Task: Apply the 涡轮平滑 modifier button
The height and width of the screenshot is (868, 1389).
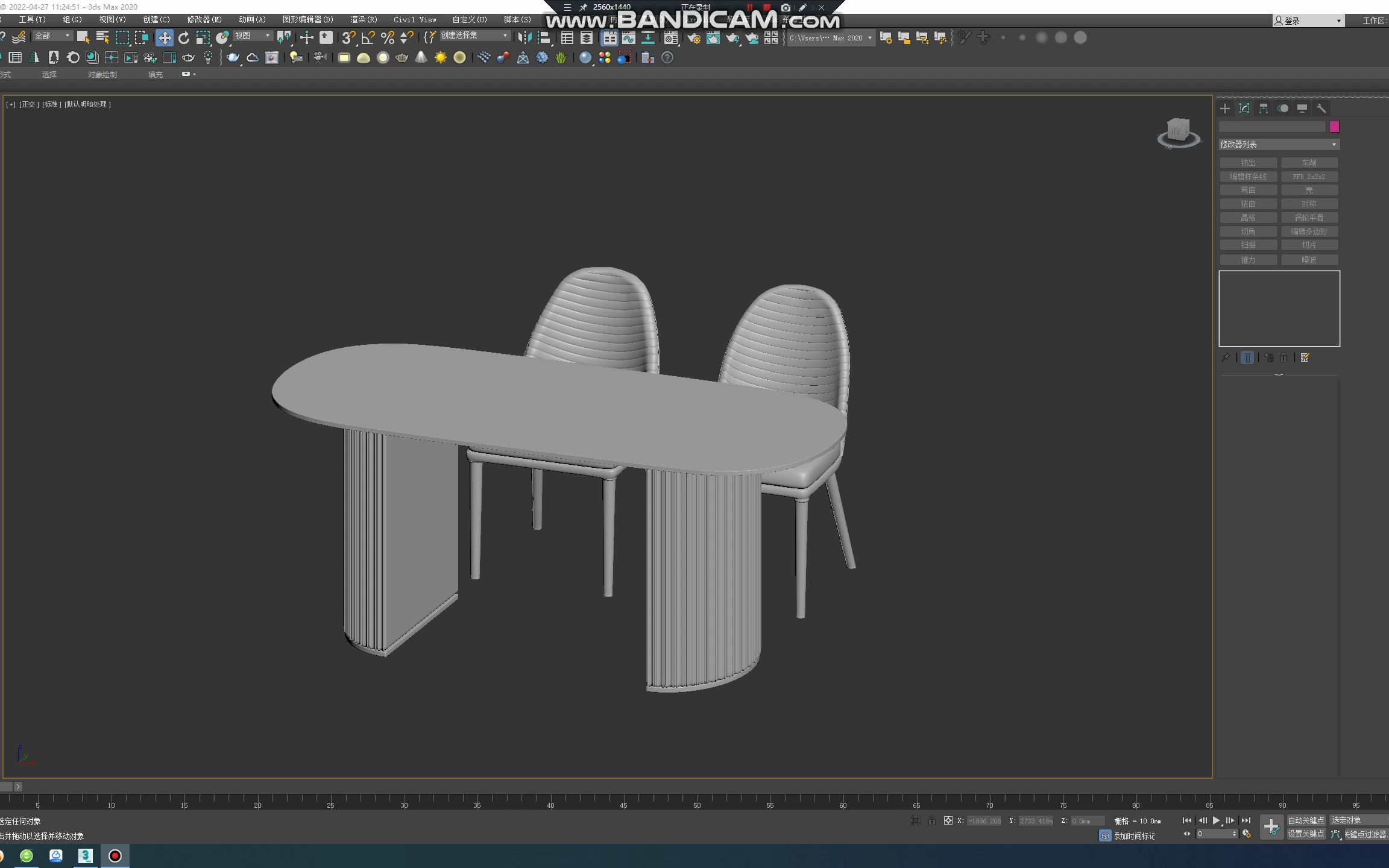Action: [1309, 218]
